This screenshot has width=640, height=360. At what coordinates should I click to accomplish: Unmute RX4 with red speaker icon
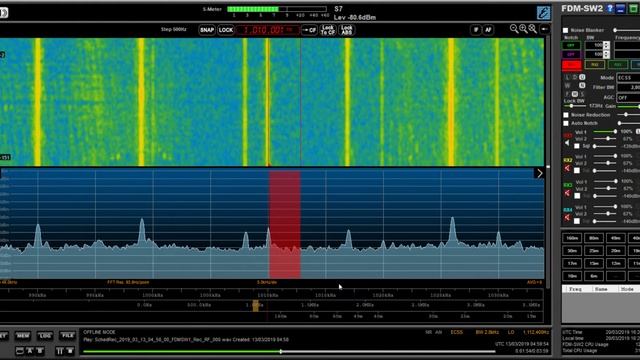point(567,218)
